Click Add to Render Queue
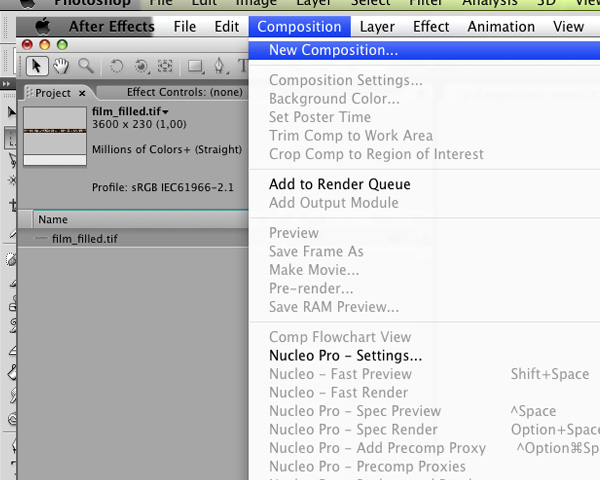The height and width of the screenshot is (480, 600). click(339, 184)
